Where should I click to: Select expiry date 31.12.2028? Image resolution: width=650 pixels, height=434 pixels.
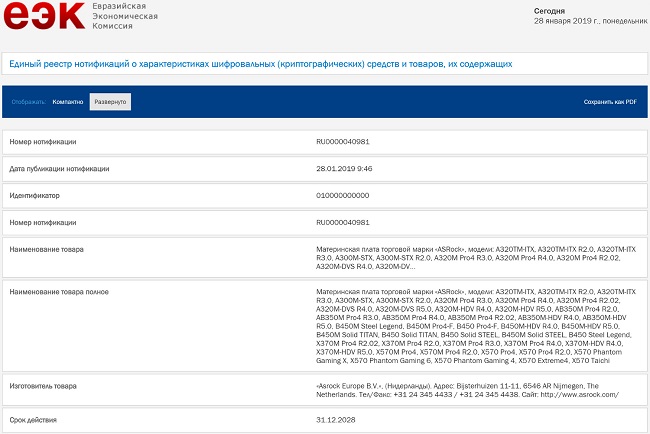point(336,420)
